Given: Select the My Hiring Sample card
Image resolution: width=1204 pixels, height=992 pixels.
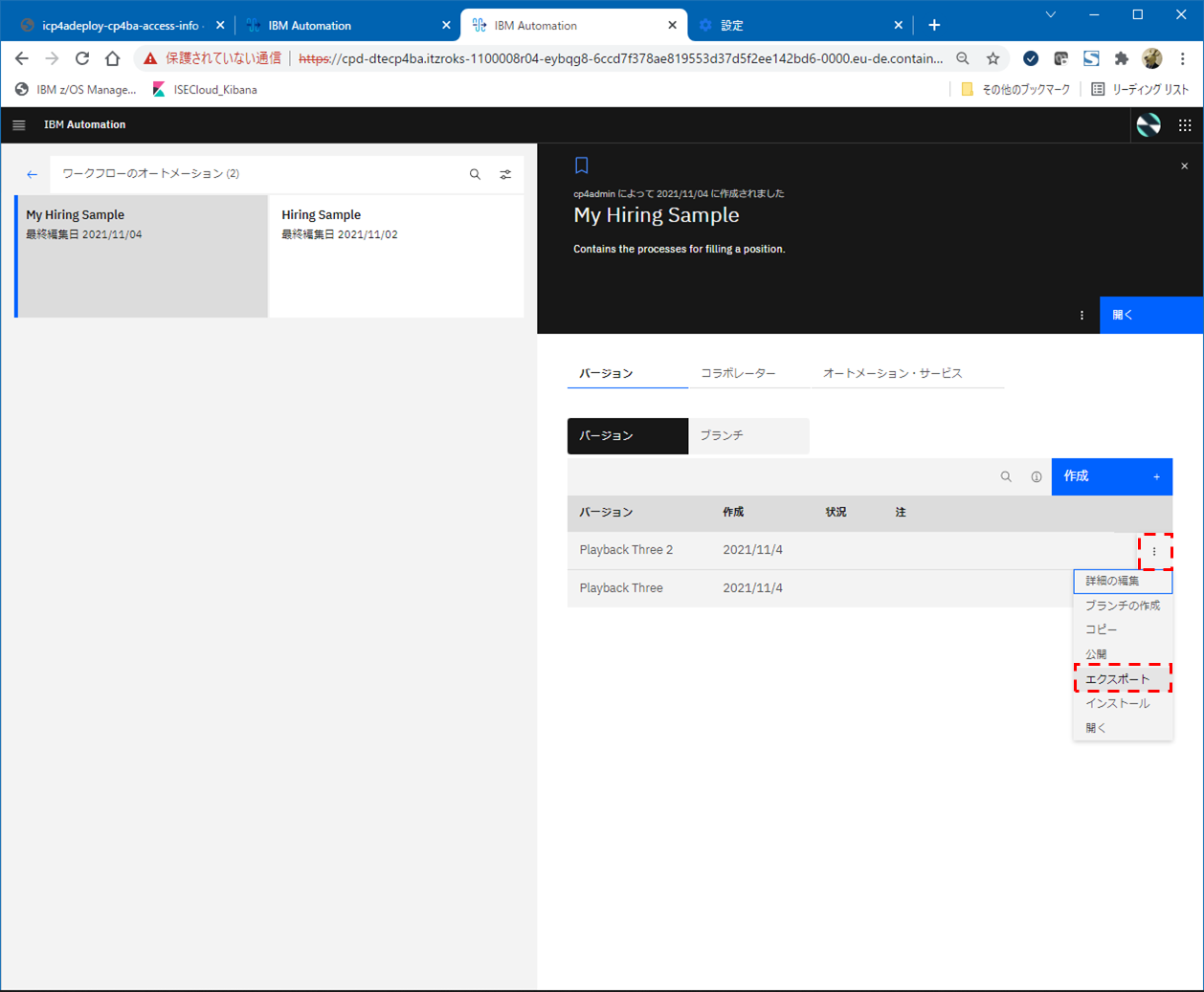Looking at the screenshot, I should click(142, 255).
